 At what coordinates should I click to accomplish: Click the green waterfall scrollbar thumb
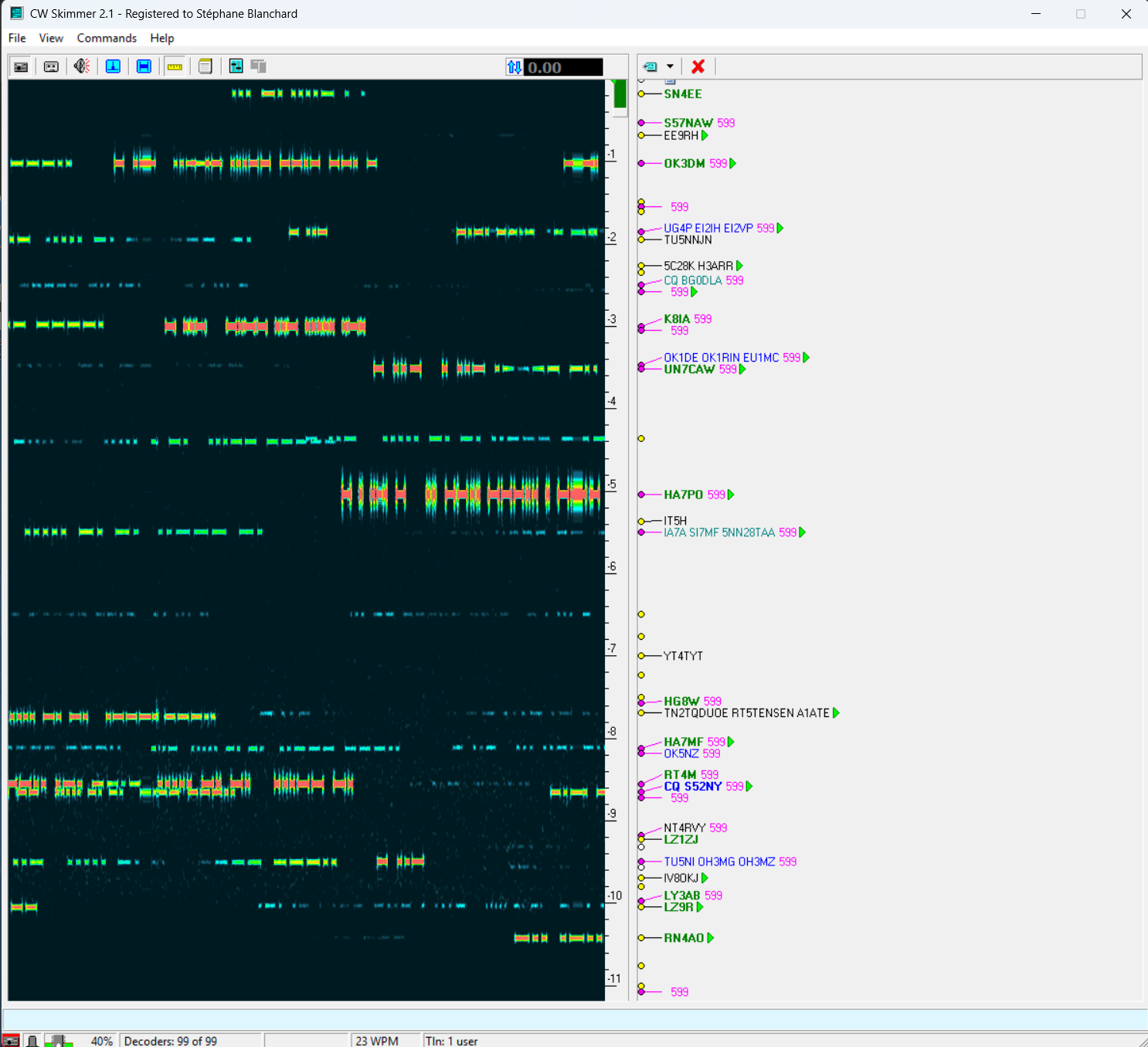(620, 95)
